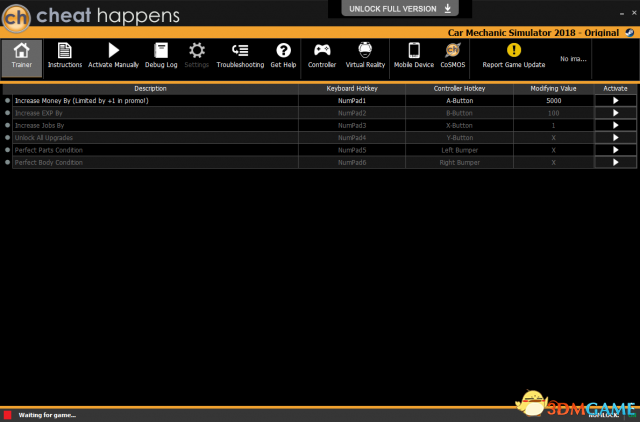Select the Increase Money By description row
The height and width of the screenshot is (422, 640).
coord(155,101)
